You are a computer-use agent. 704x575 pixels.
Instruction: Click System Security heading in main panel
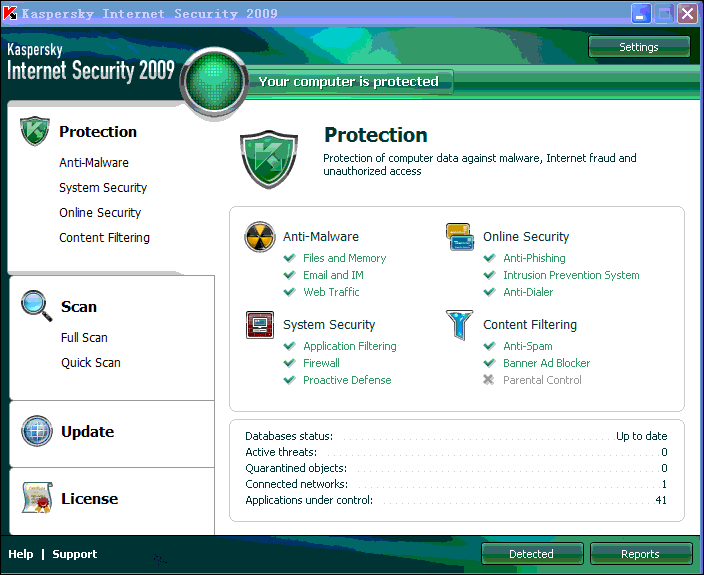click(329, 325)
